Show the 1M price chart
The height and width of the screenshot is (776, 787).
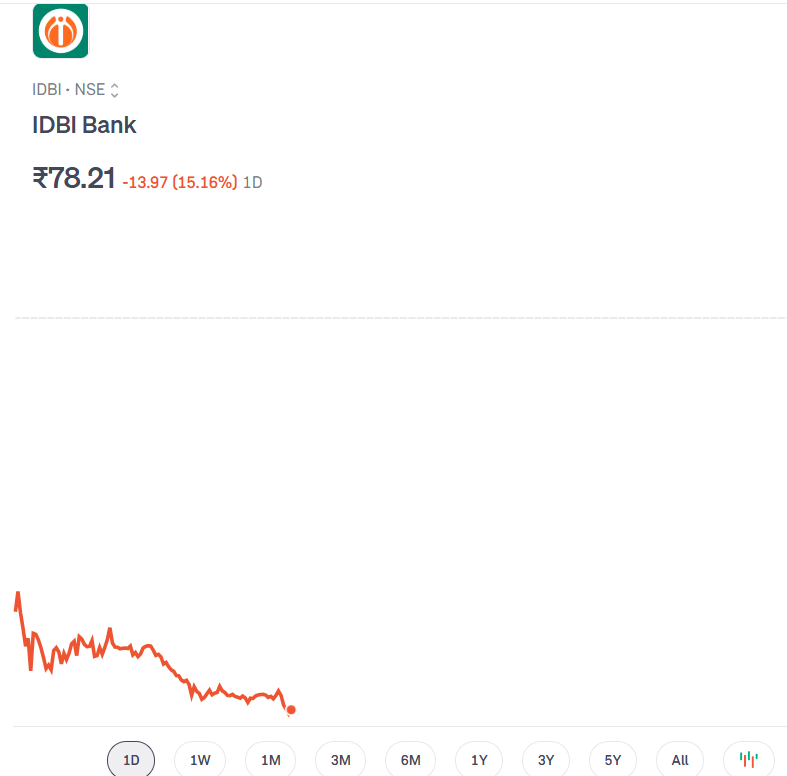point(270,760)
